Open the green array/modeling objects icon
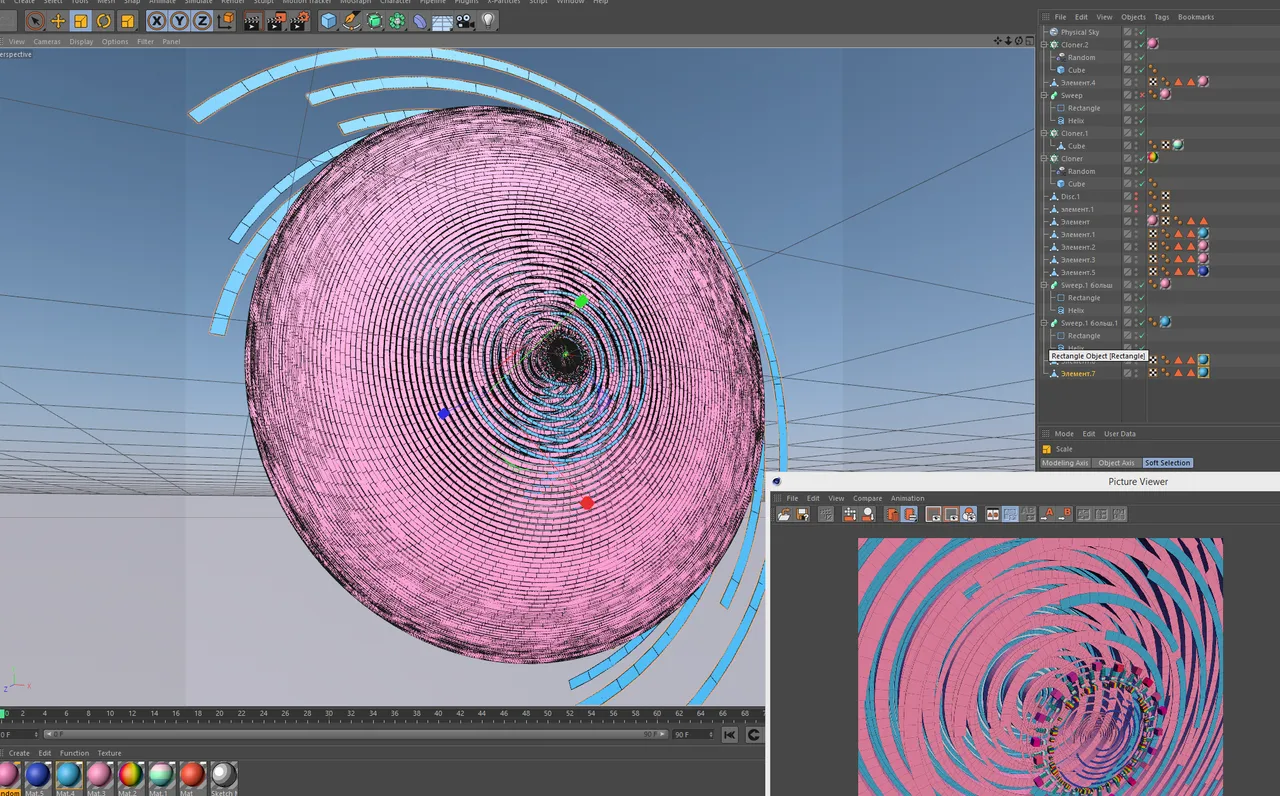Image resolution: width=1280 pixels, height=796 pixels. click(x=397, y=20)
